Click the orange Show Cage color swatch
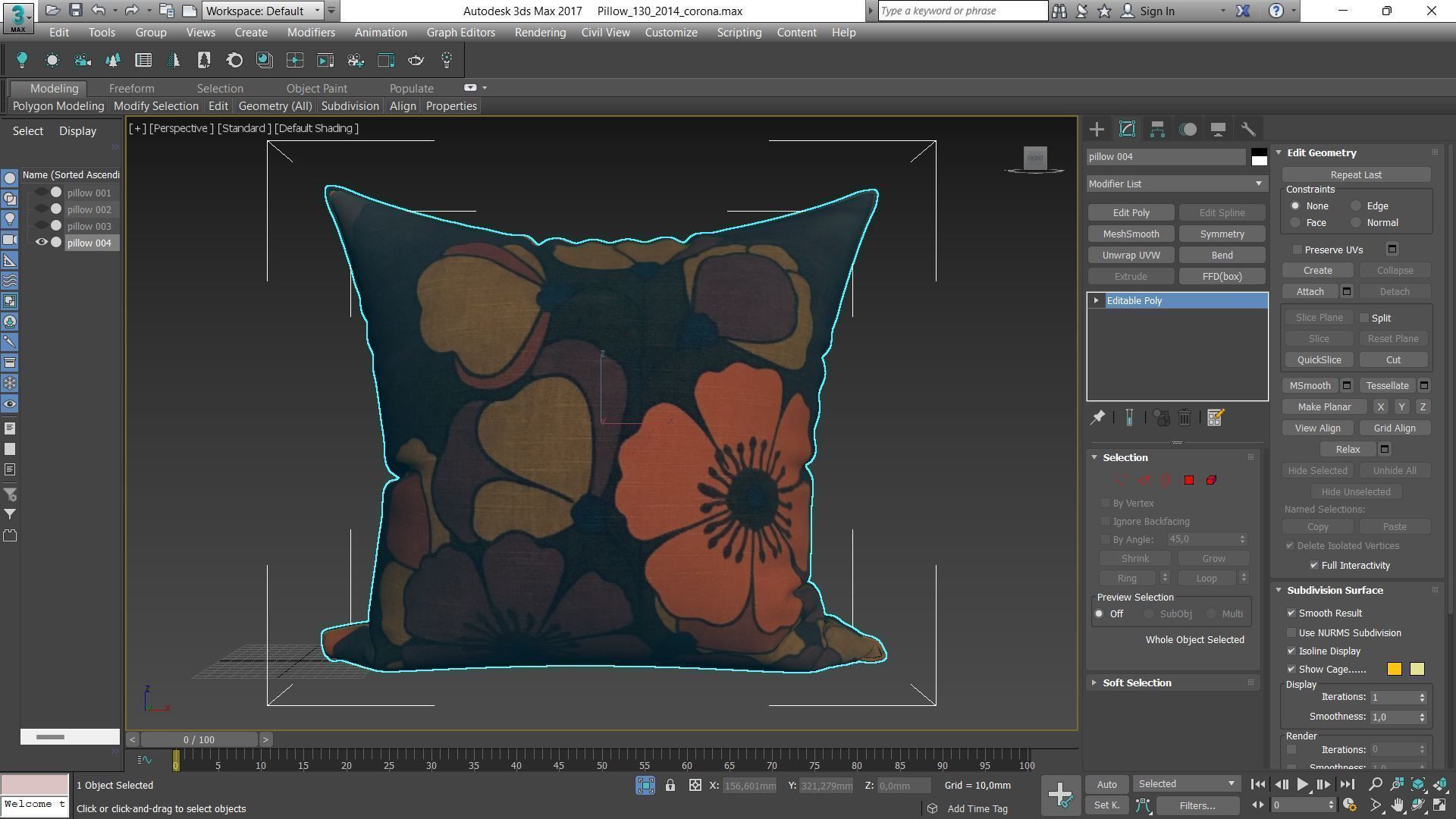Viewport: 1456px width, 819px height. 1394,669
